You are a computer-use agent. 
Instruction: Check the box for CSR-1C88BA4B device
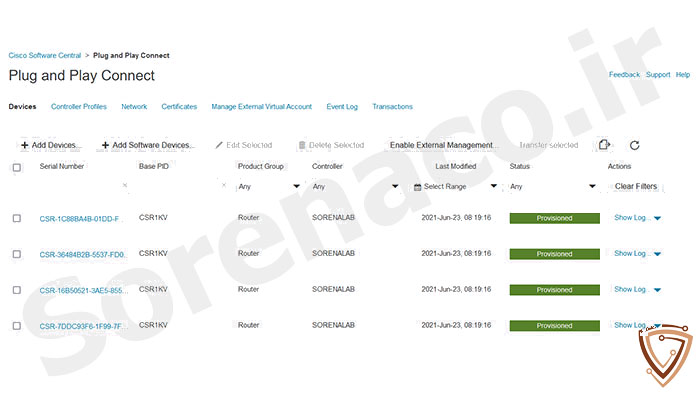(x=17, y=218)
